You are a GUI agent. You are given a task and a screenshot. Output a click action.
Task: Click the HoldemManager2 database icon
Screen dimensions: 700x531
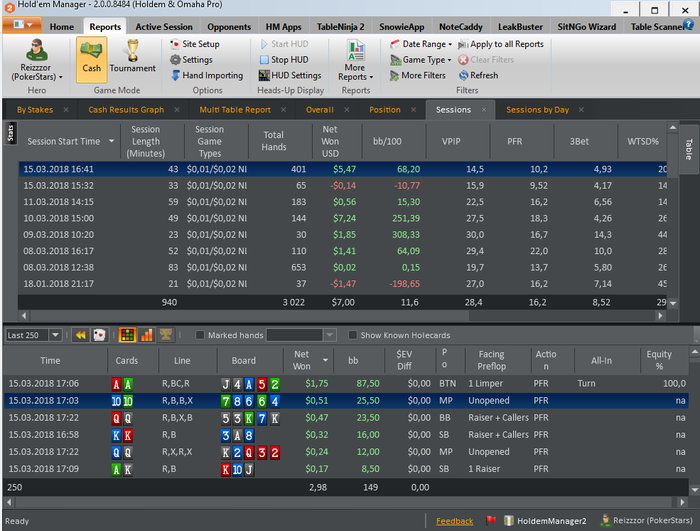(508, 520)
